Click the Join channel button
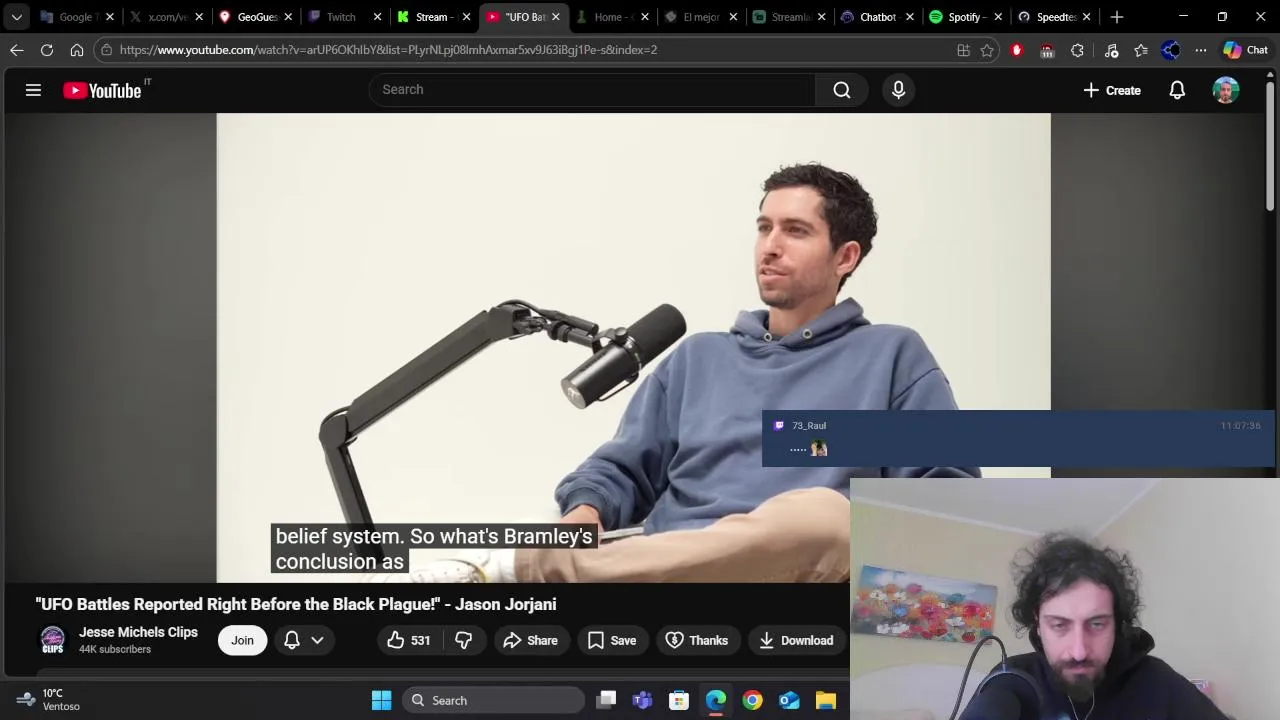 click(243, 640)
